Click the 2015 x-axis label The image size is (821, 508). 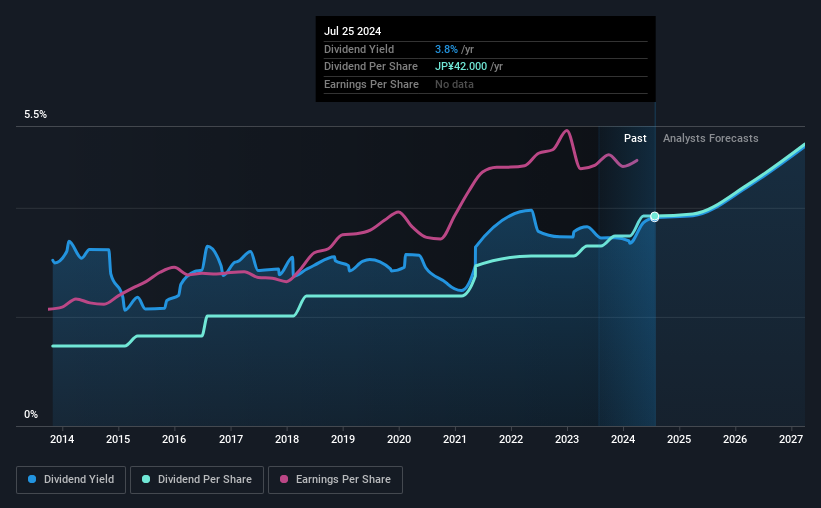point(118,439)
